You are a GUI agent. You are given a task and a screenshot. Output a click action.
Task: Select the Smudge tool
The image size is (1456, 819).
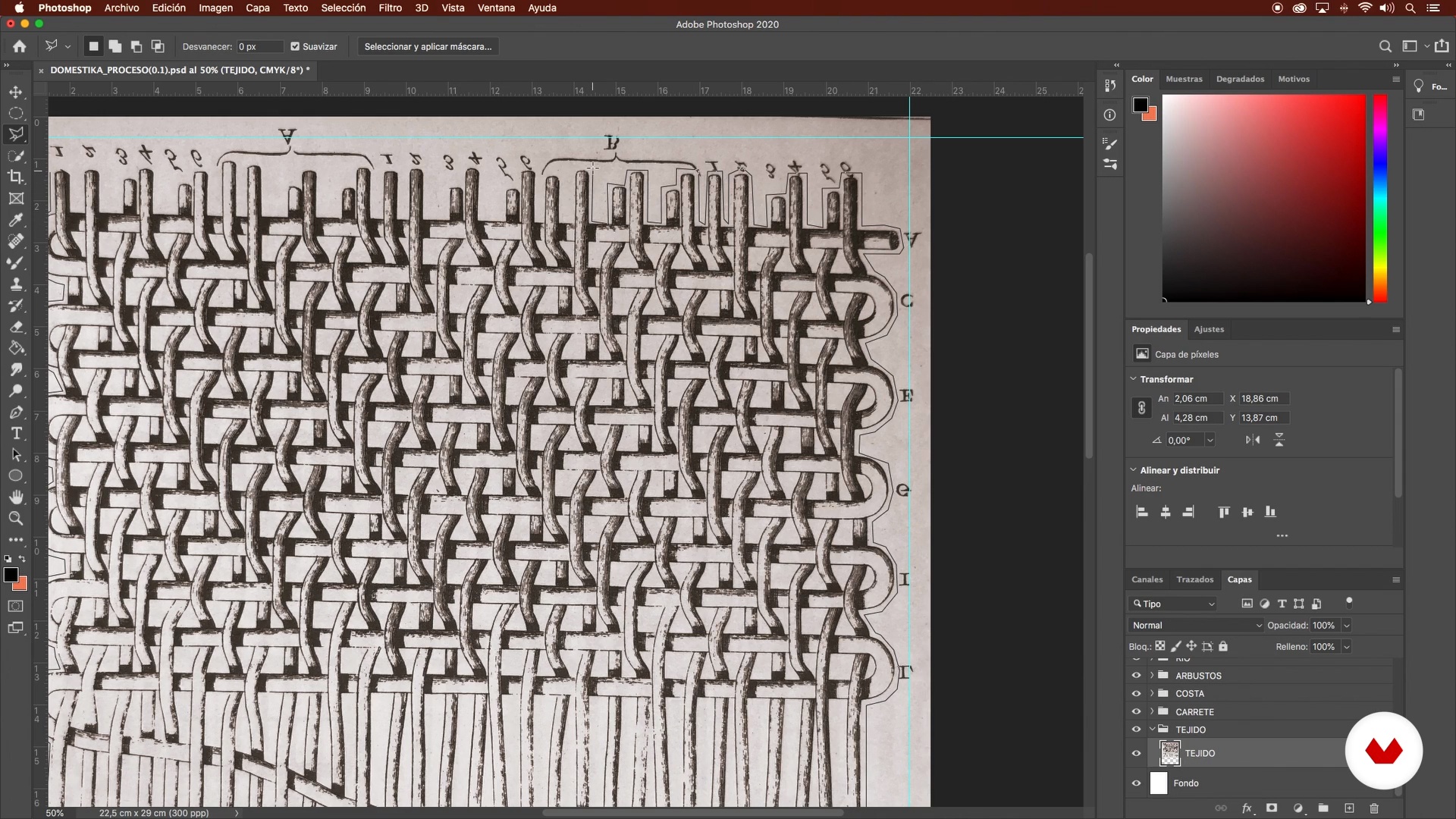pyautogui.click(x=16, y=369)
